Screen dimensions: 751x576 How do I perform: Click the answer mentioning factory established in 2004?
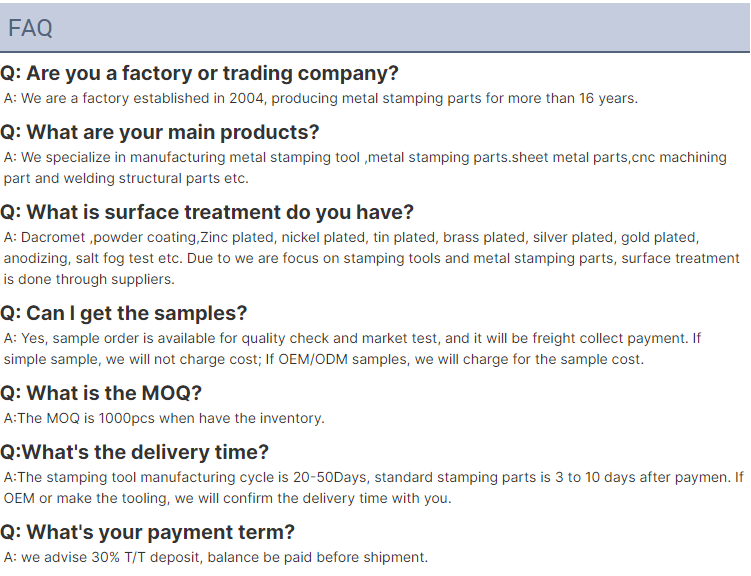[320, 98]
